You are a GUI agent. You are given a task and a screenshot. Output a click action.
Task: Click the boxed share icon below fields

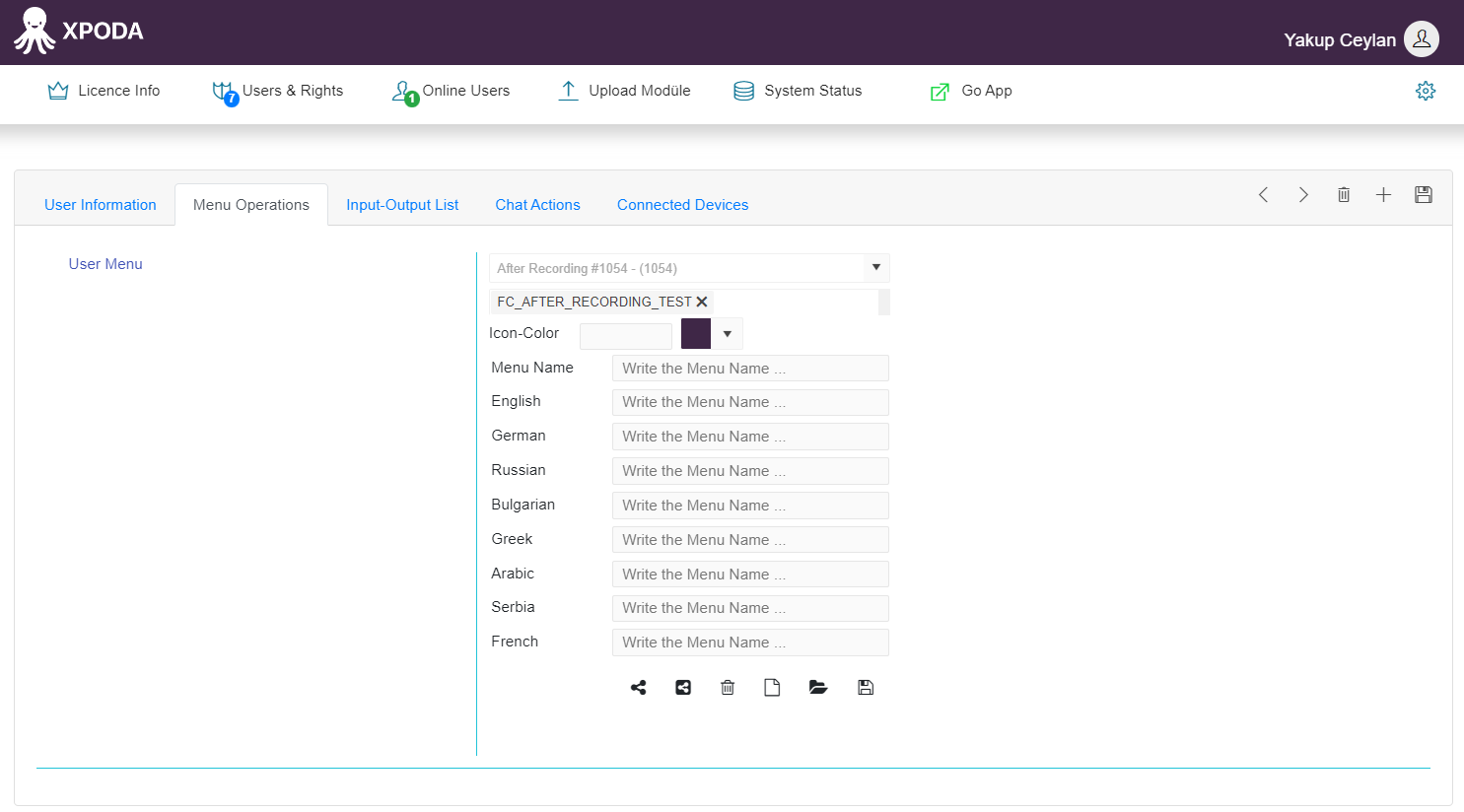[x=683, y=688]
